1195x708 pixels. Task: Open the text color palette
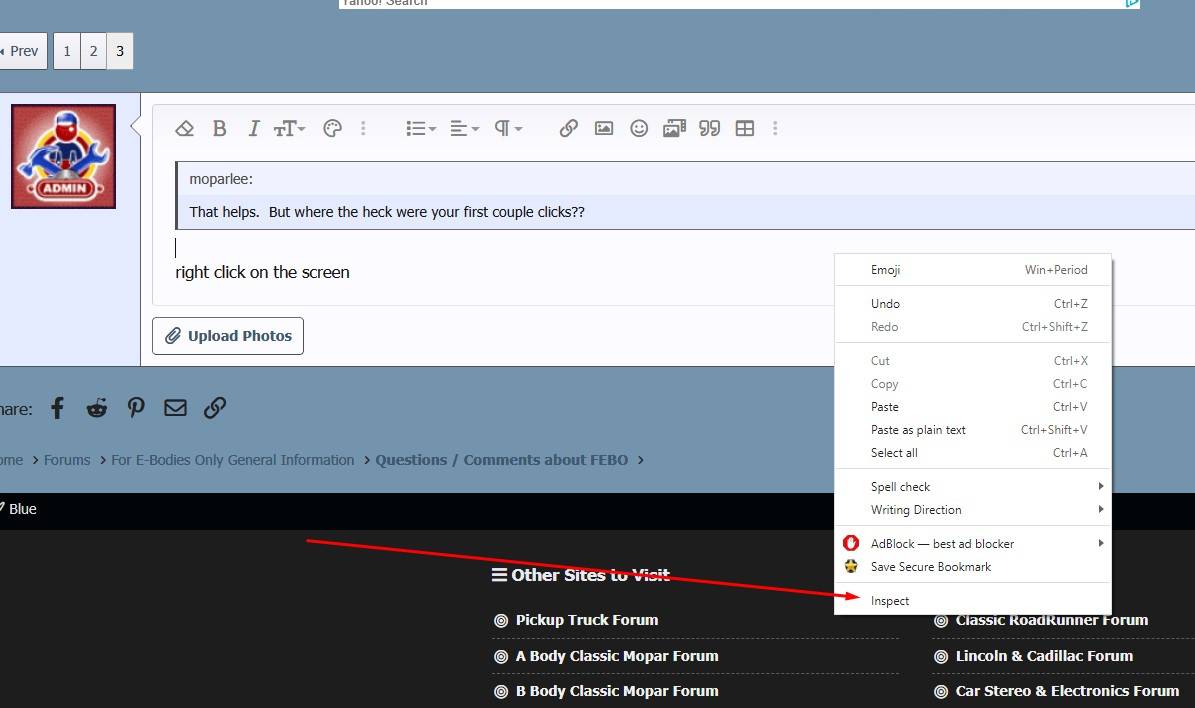pos(333,128)
